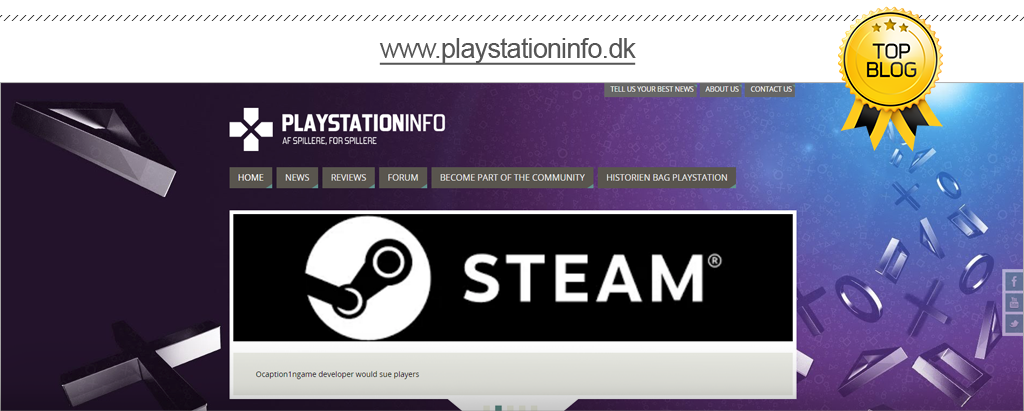Open the About Us link
Image resolution: width=1024 pixels, height=411 pixels.
pos(721,89)
